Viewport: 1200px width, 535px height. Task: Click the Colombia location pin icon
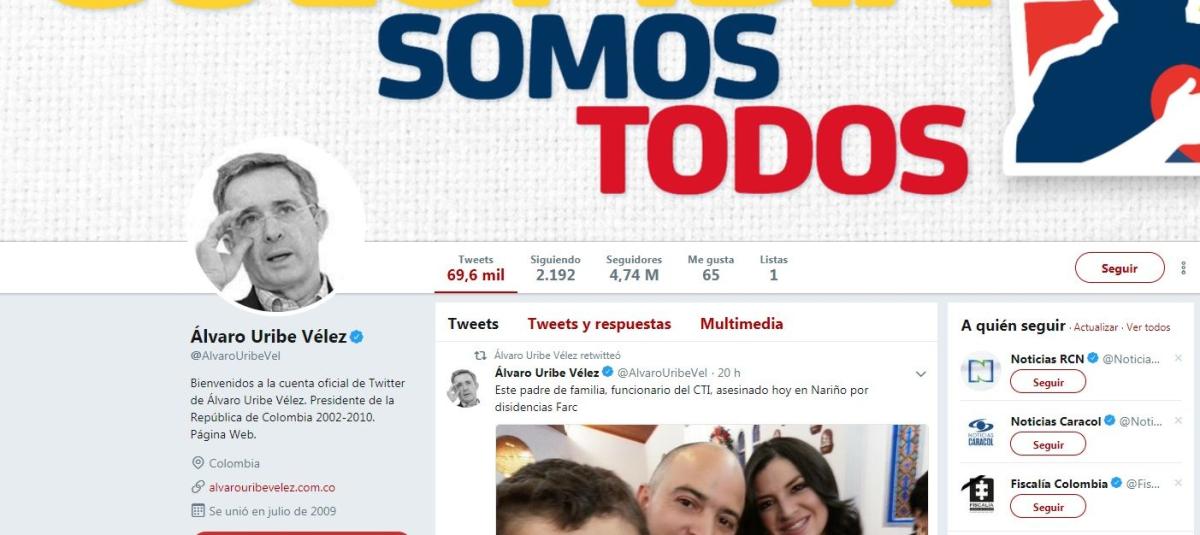click(198, 463)
